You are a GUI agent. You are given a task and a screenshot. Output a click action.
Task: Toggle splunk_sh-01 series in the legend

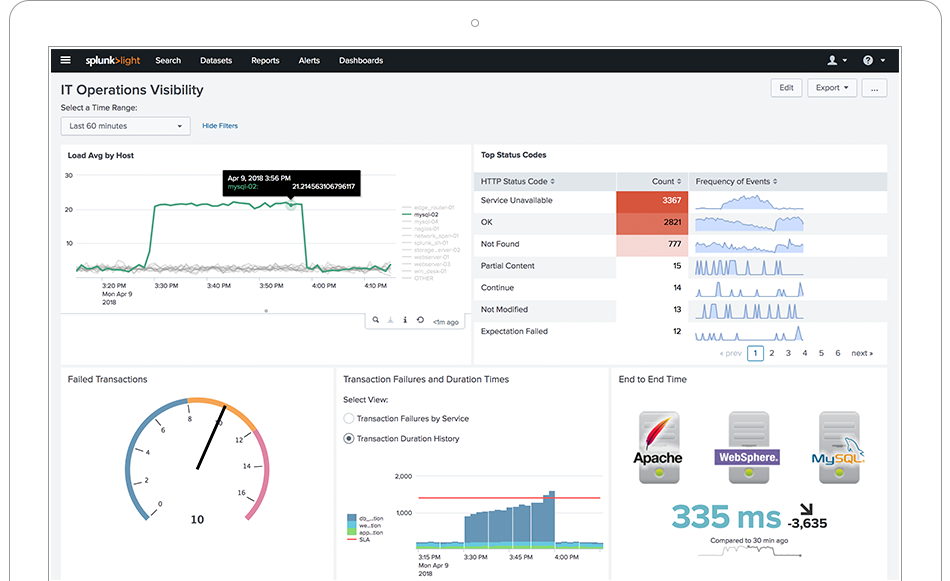point(425,243)
